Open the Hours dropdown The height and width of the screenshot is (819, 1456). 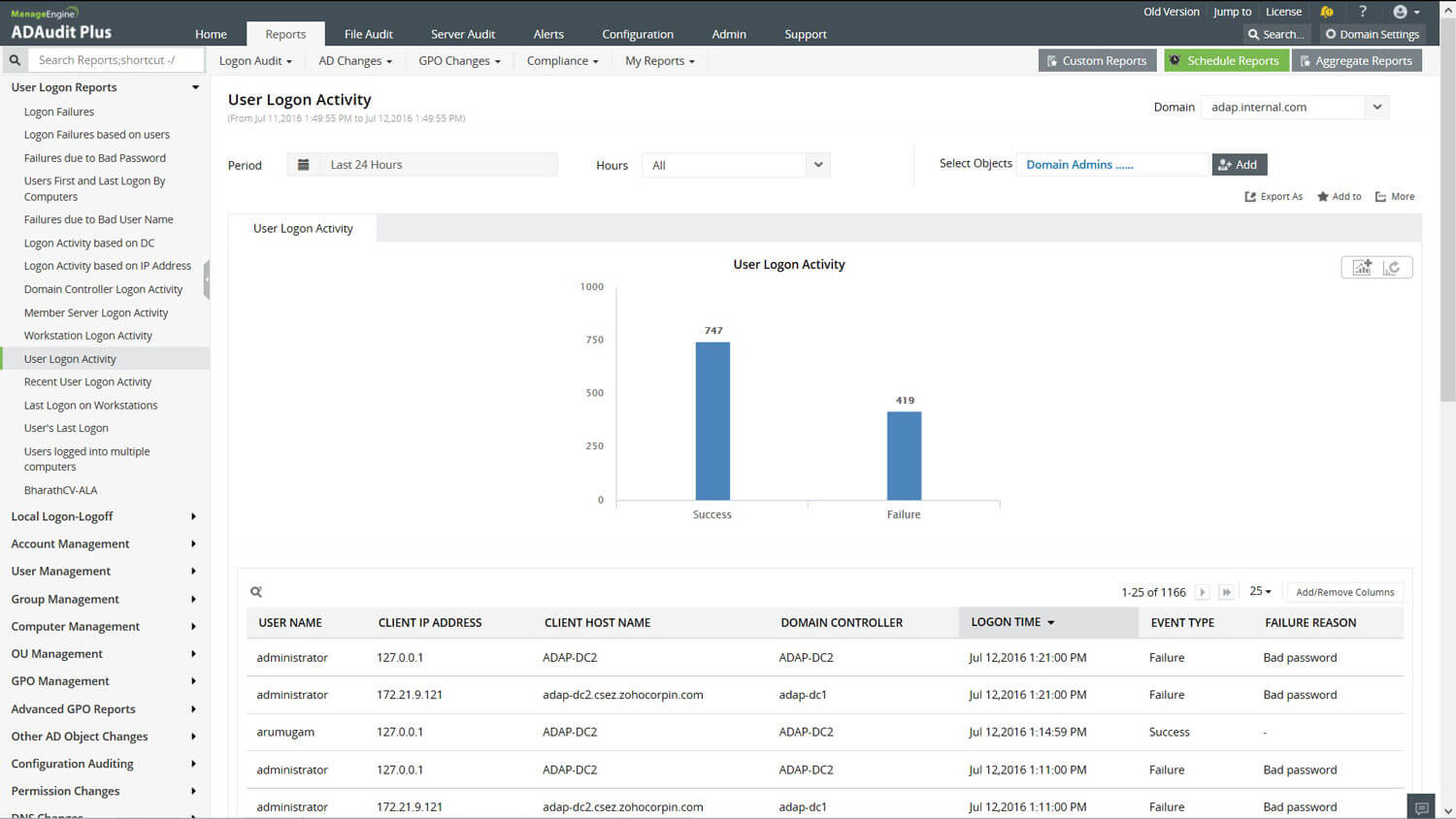click(817, 165)
